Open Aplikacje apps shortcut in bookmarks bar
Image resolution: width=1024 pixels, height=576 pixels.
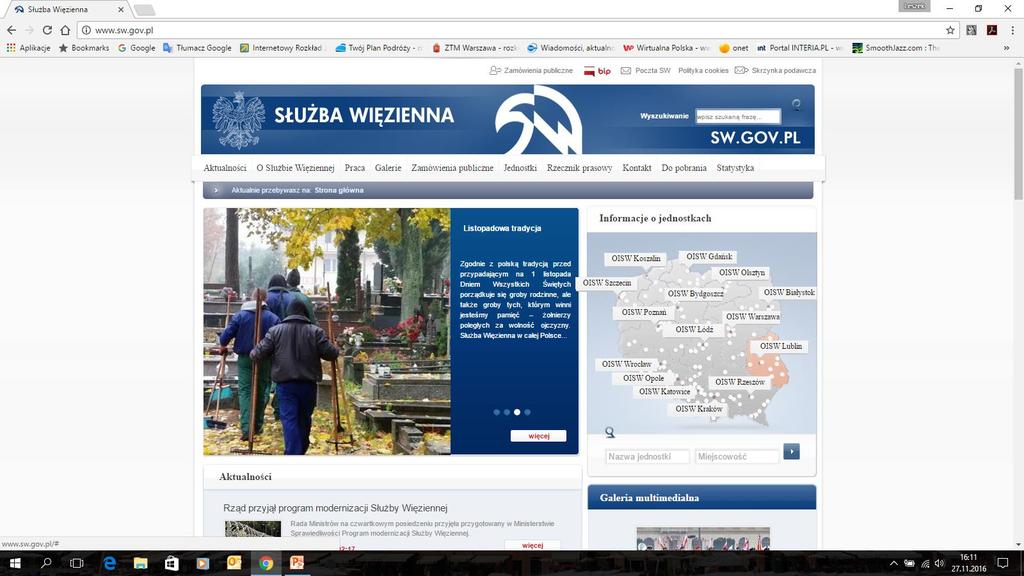click(28, 48)
